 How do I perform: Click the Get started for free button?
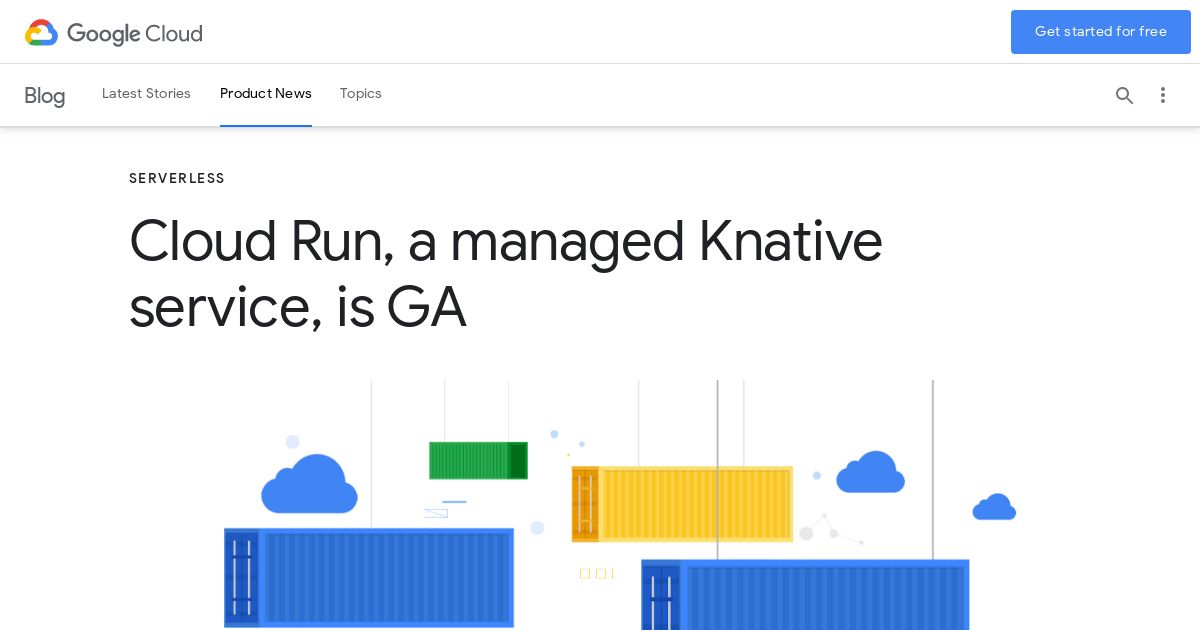[1100, 32]
